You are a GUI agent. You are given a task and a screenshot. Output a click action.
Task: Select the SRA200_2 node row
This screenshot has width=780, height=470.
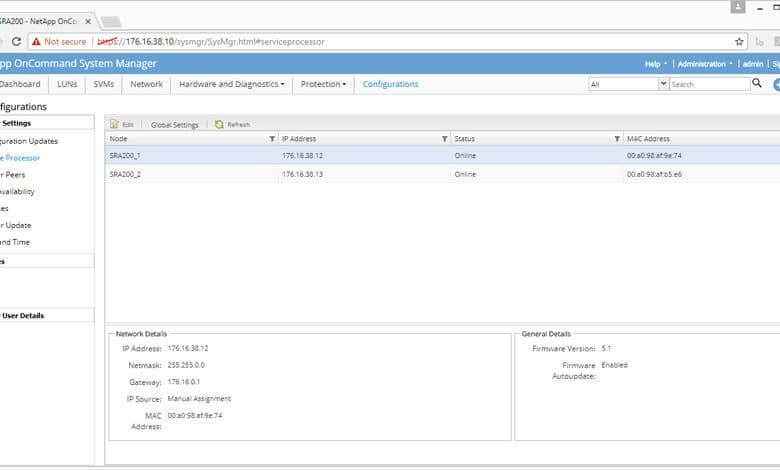tap(442, 174)
